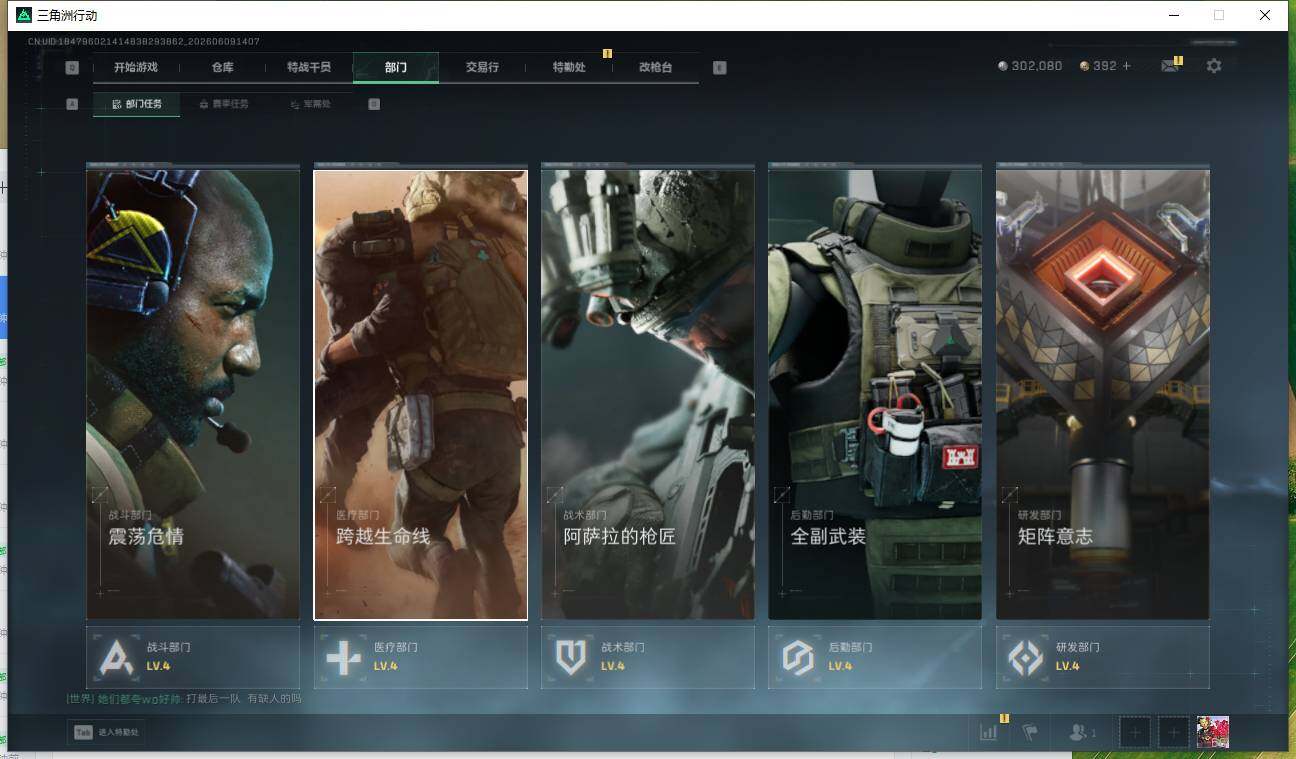The width and height of the screenshot is (1296, 759).
Task: Open the 全副武装 logistics mission card
Action: tap(875, 394)
